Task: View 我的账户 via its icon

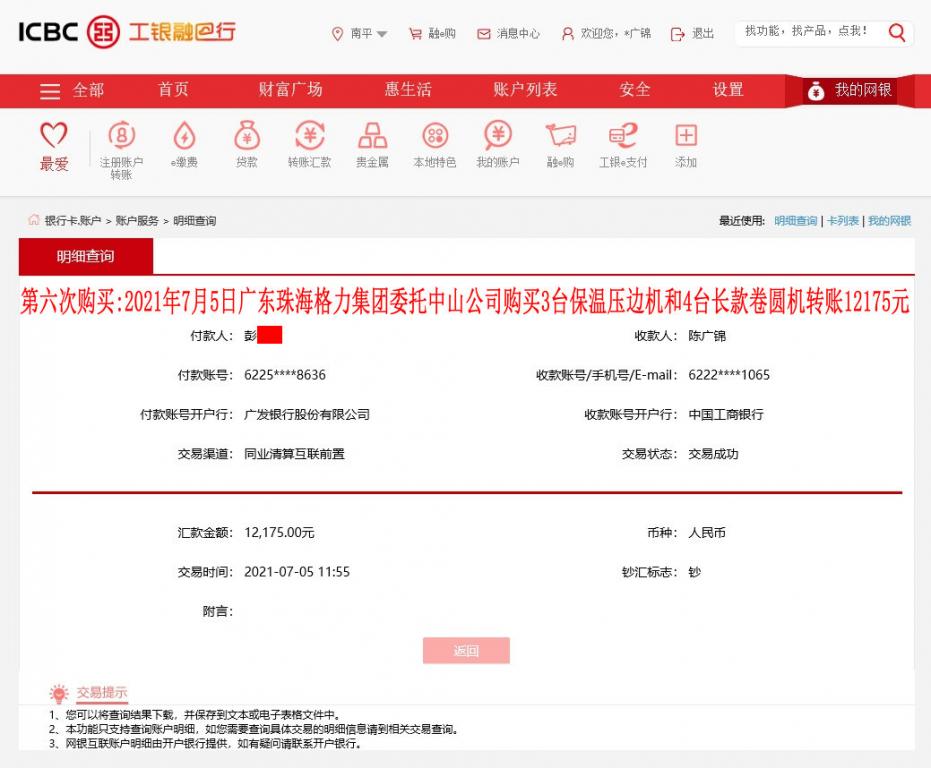Action: pos(497,142)
